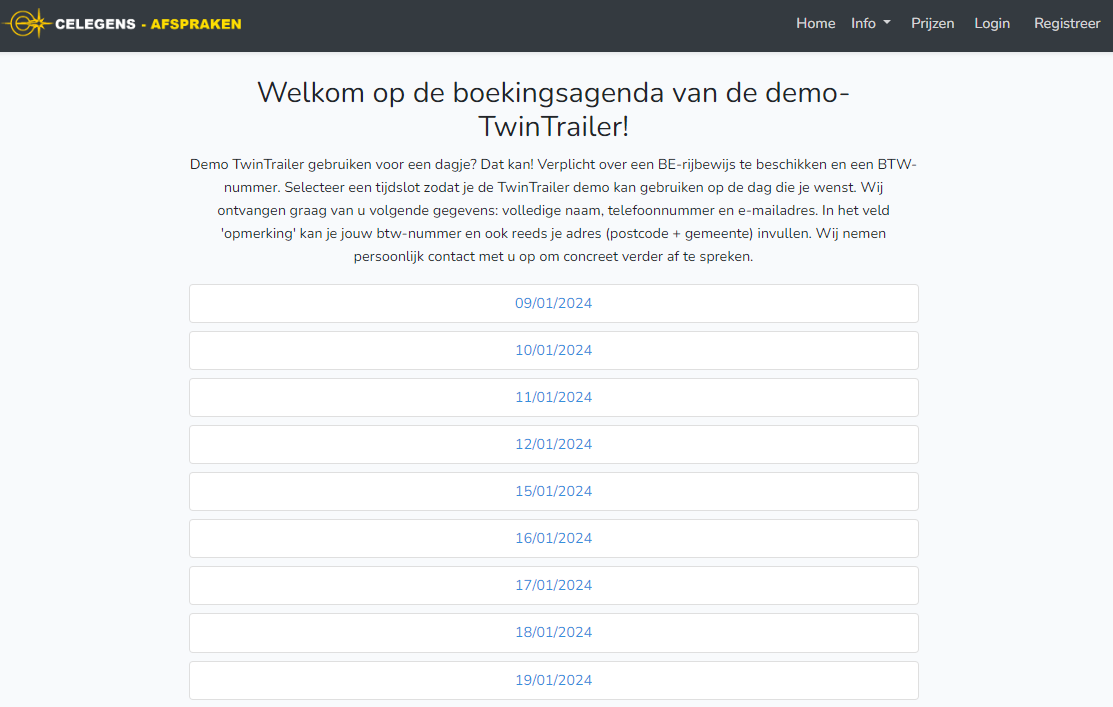Open the Prijzen page

coord(933,23)
